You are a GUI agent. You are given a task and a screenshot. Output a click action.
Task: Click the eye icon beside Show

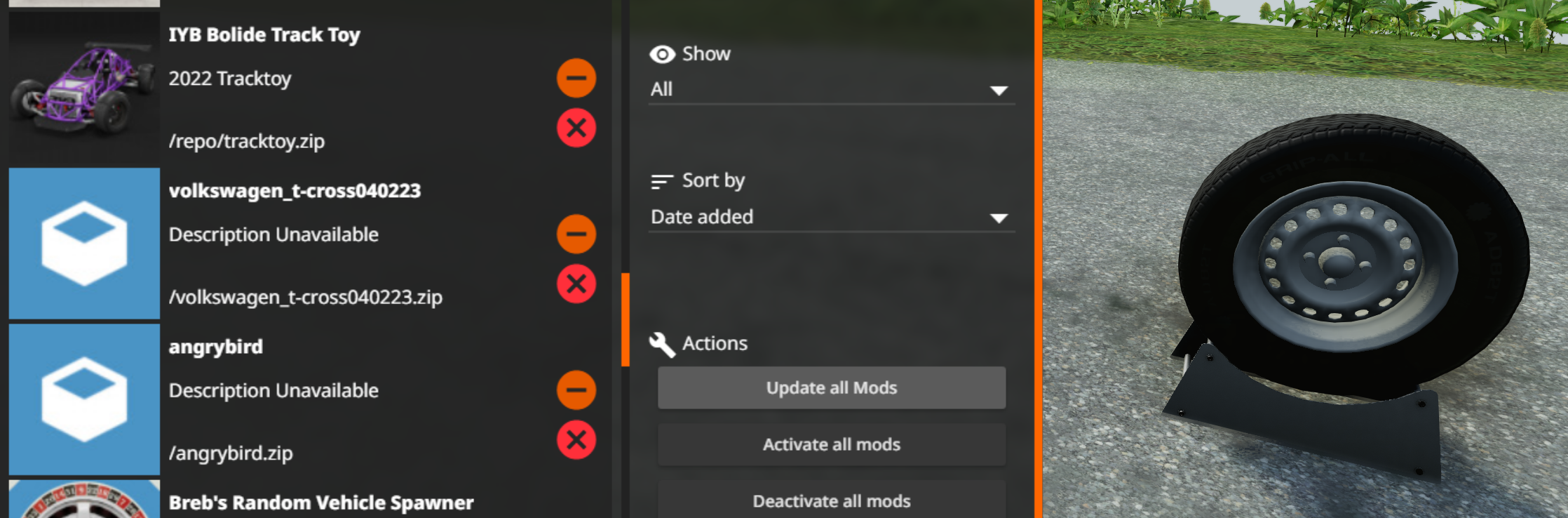(x=662, y=54)
